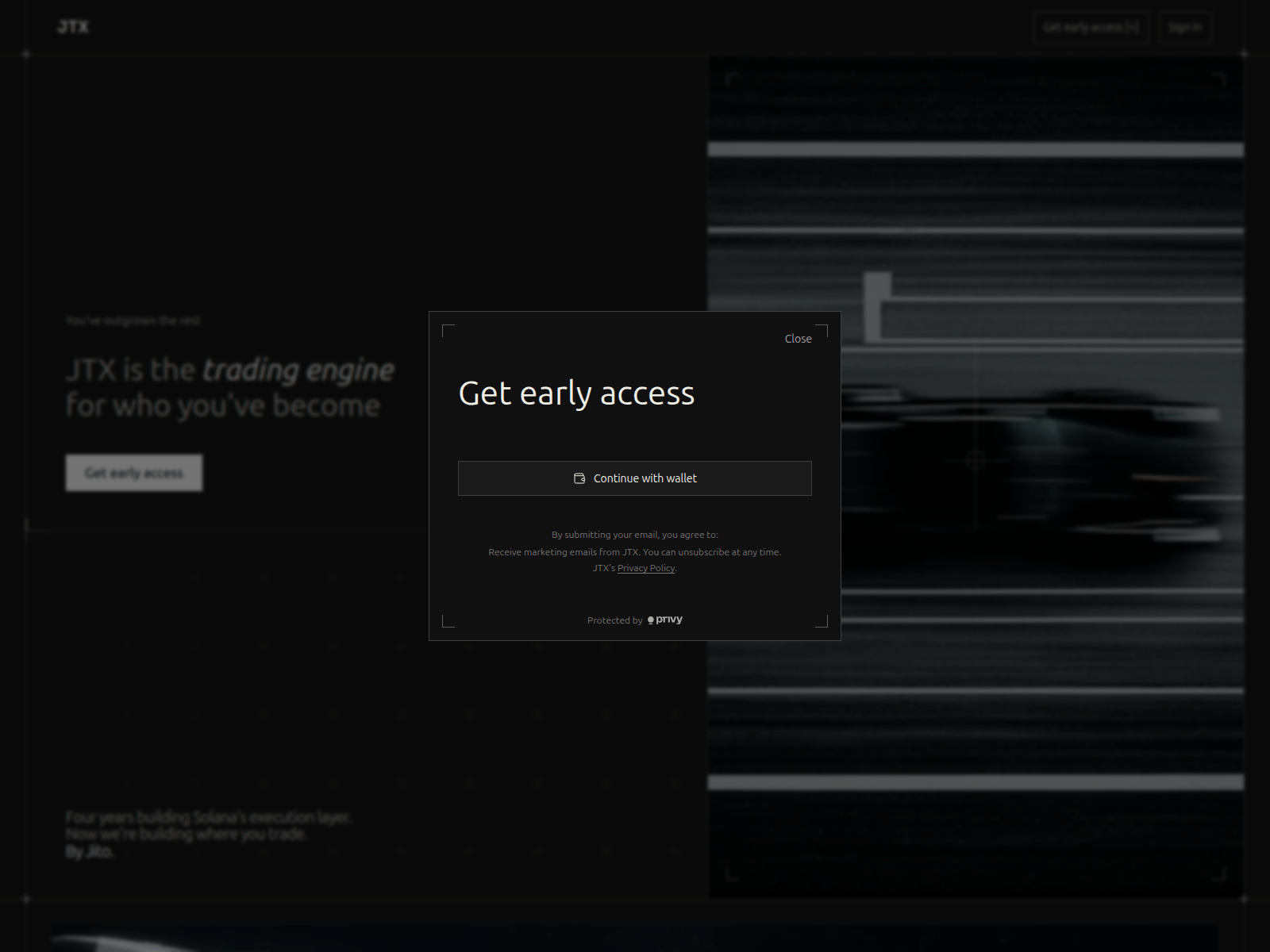1270x952 pixels.
Task: Click the 'By Jito.' text
Action: click(89, 852)
